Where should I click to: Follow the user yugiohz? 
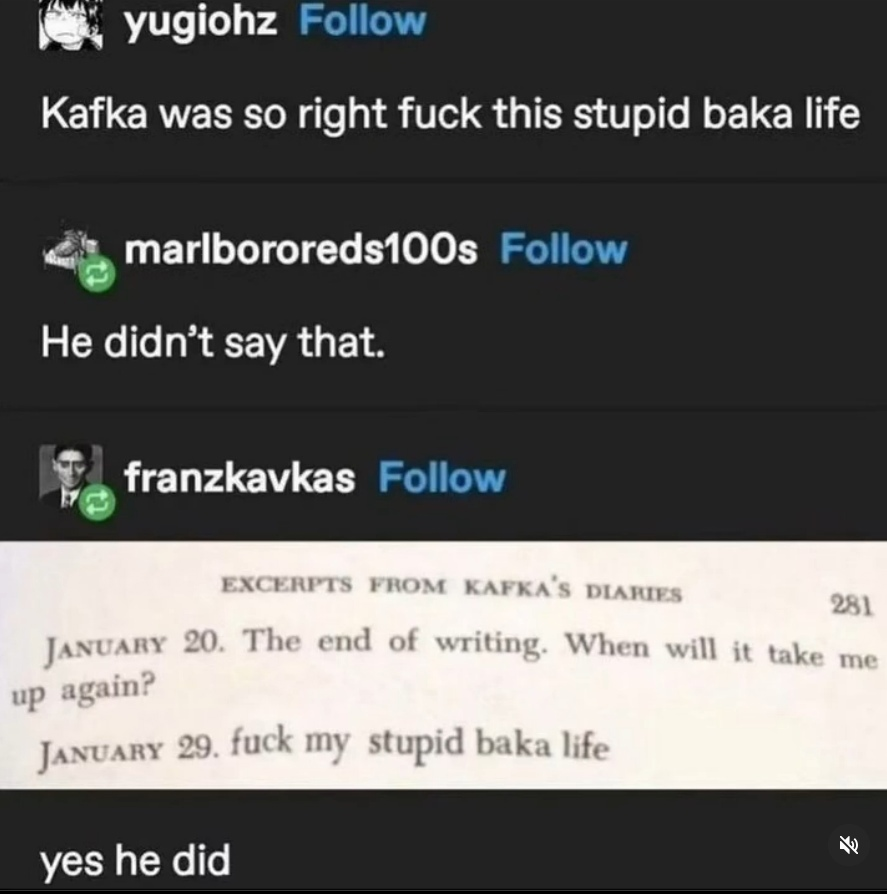pyautogui.click(x=363, y=21)
